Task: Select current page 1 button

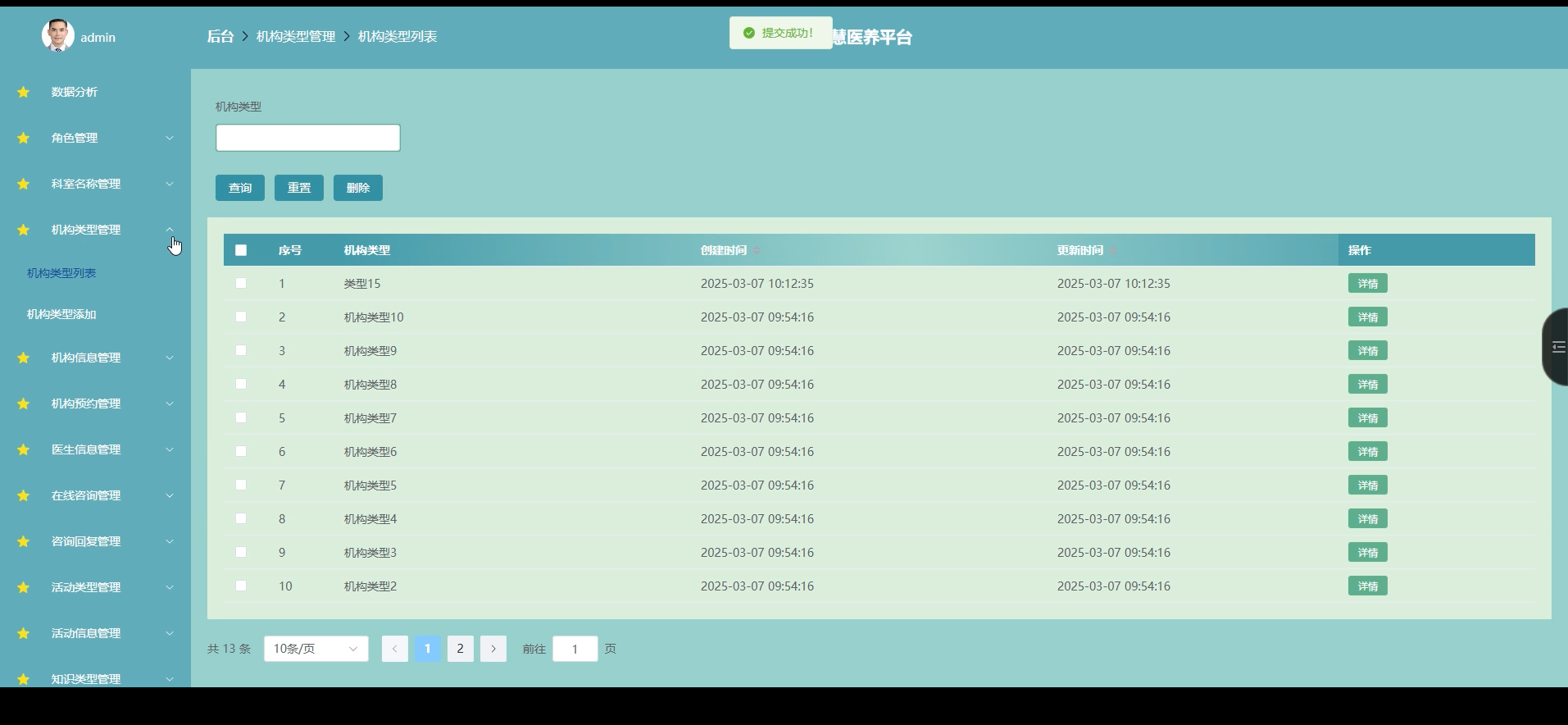Action: point(427,649)
